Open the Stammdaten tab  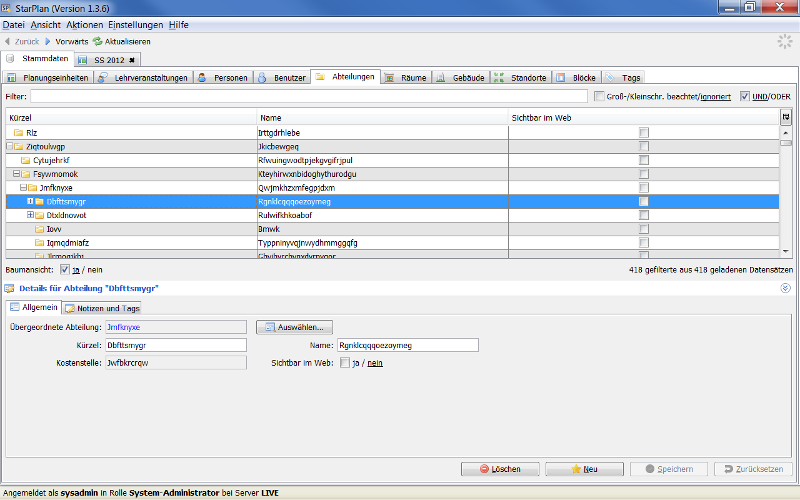pos(38,59)
